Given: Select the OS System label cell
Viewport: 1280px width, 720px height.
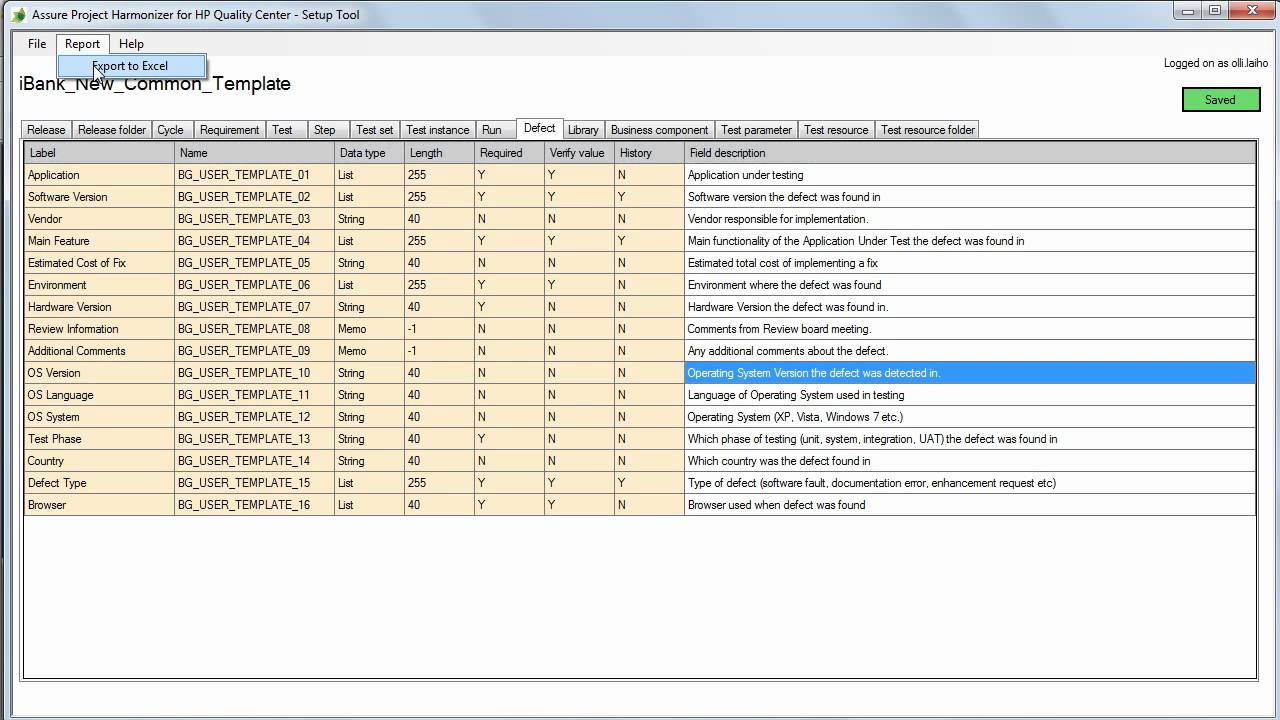Looking at the screenshot, I should click(x=99, y=417).
